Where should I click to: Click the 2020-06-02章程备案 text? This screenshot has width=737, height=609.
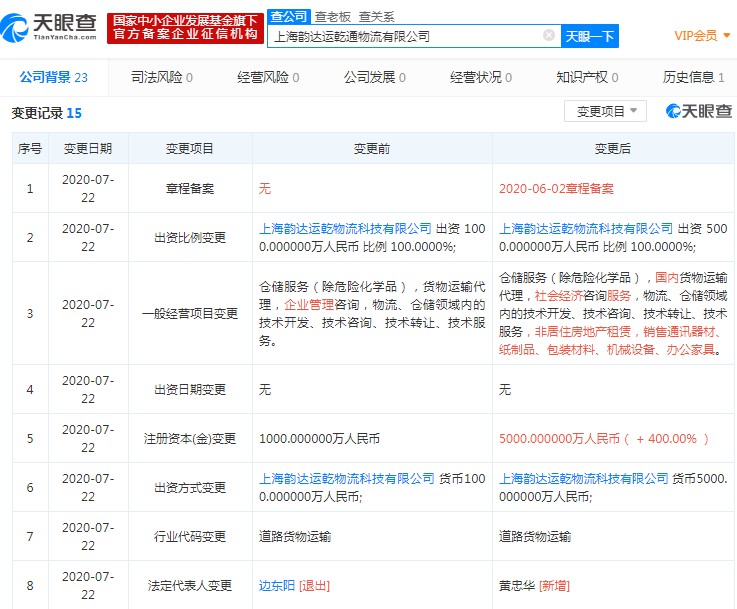556,188
